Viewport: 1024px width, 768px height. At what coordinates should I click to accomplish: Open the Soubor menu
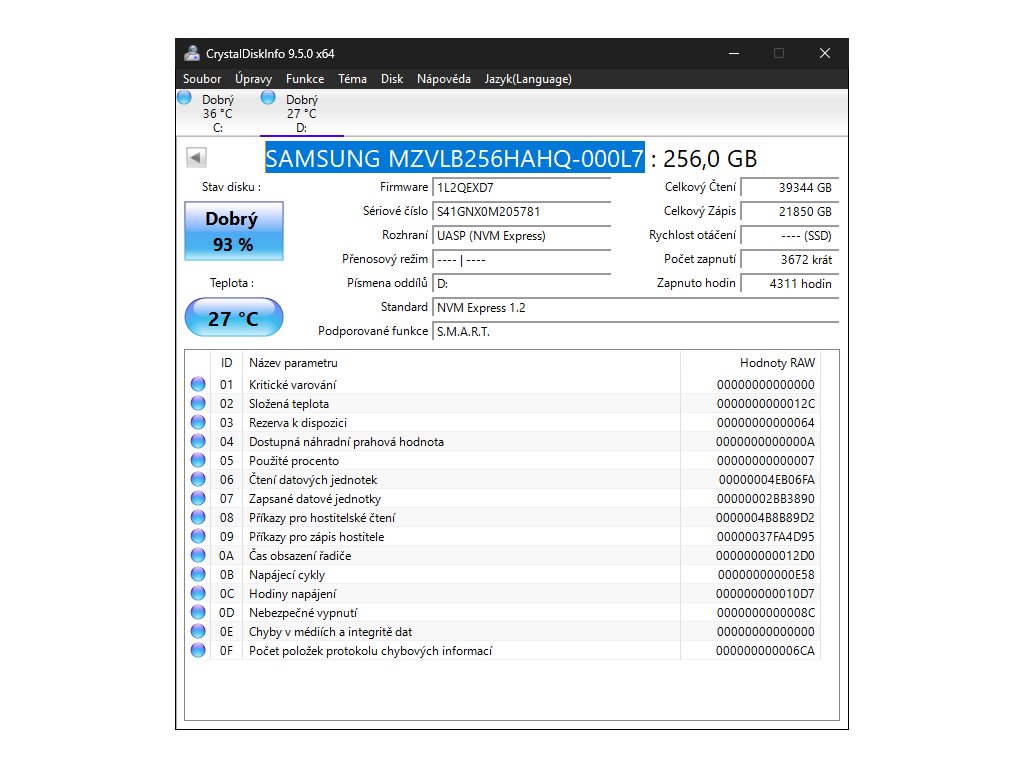(x=202, y=79)
